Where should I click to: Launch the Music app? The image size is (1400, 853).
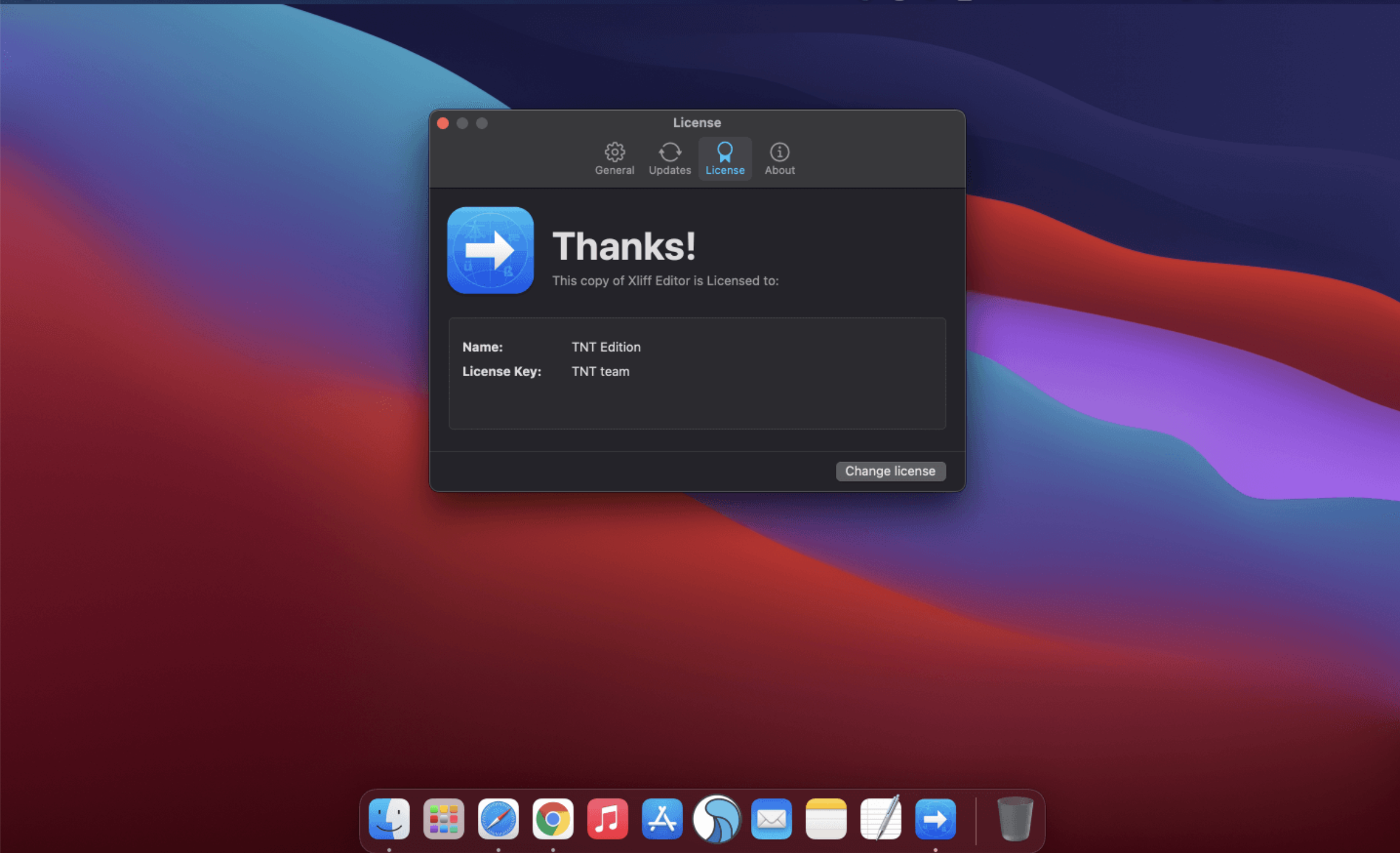(x=607, y=819)
